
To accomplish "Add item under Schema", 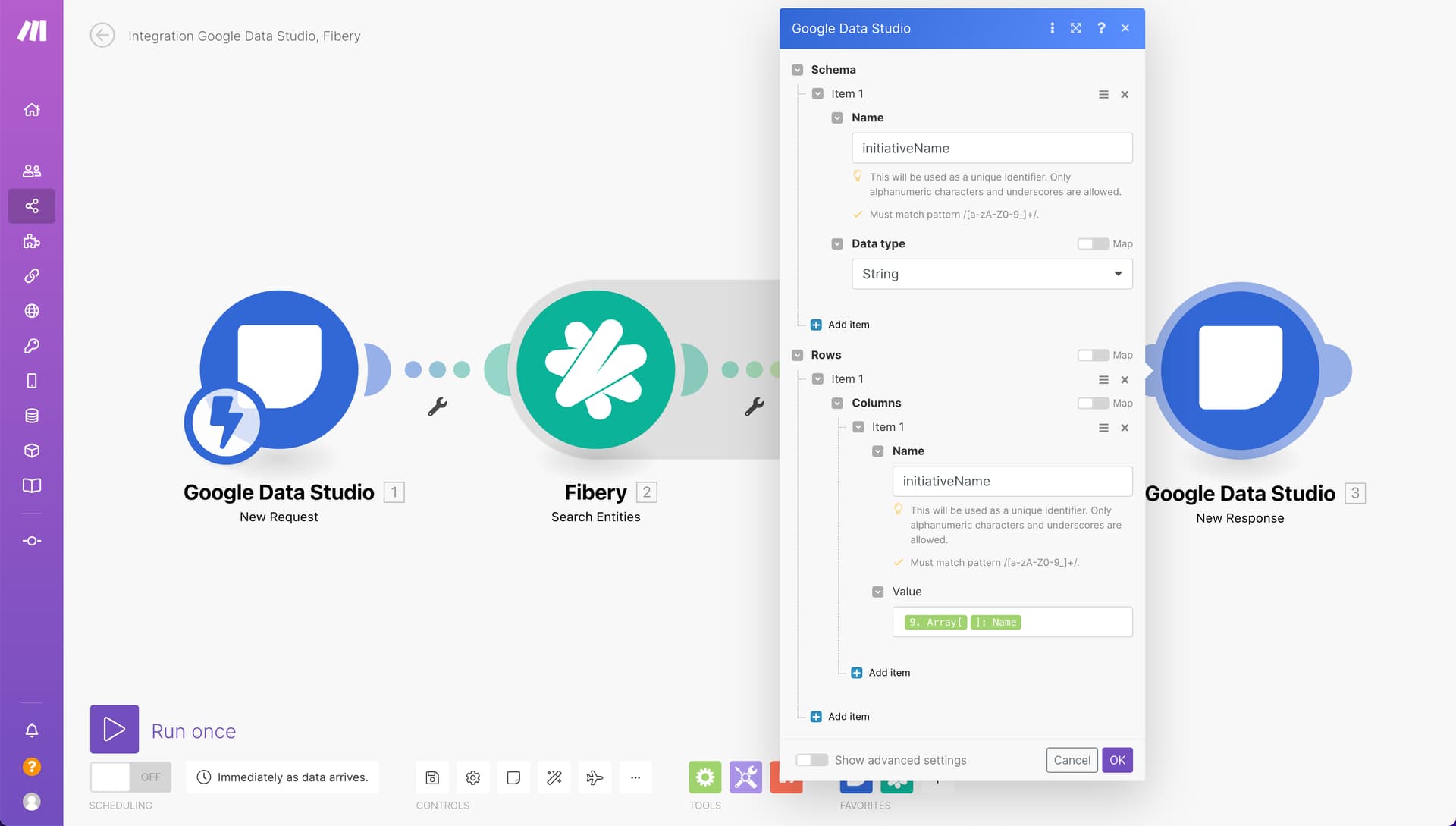I will [840, 325].
